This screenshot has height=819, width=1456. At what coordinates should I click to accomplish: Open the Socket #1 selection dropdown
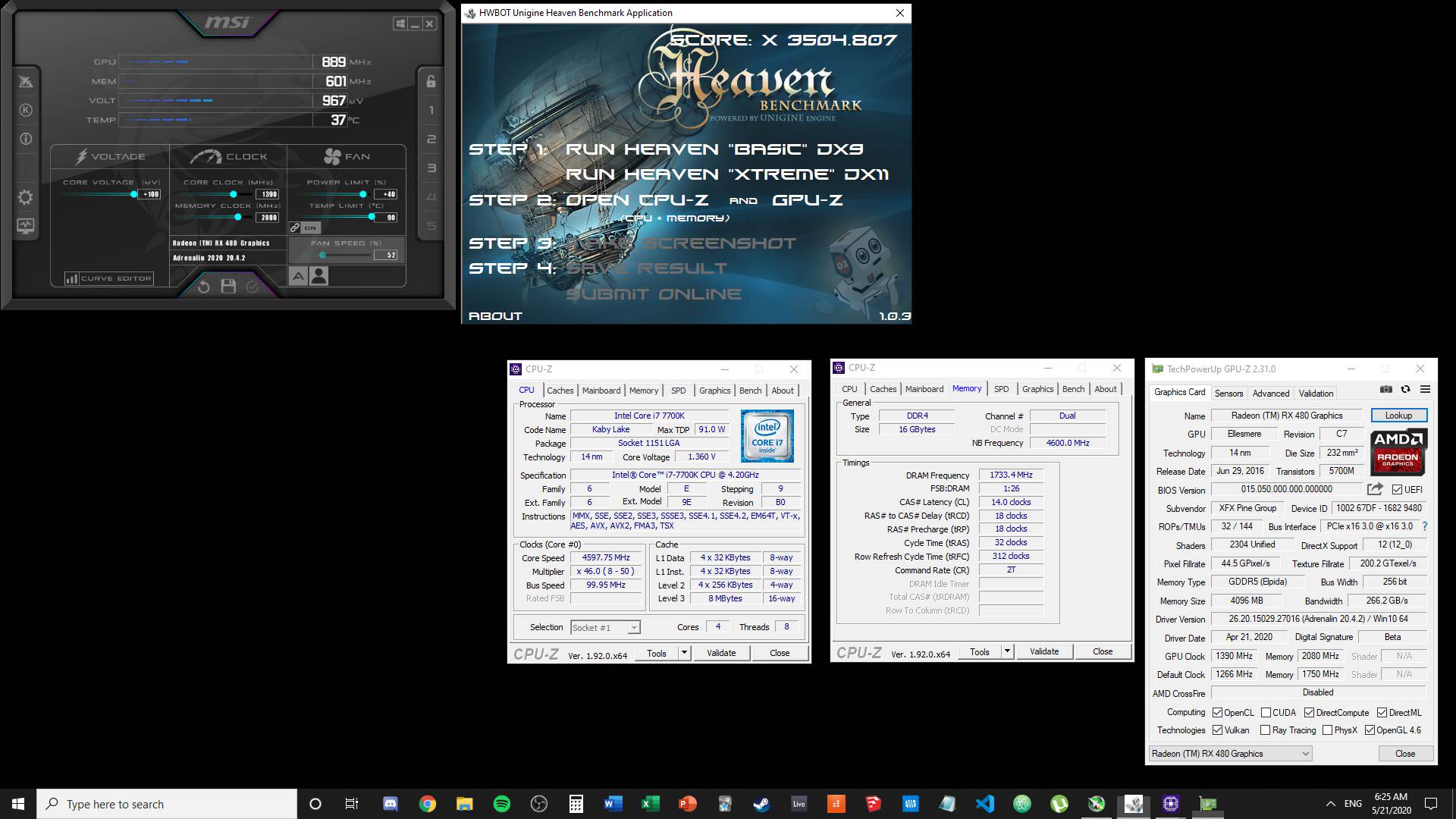point(605,627)
